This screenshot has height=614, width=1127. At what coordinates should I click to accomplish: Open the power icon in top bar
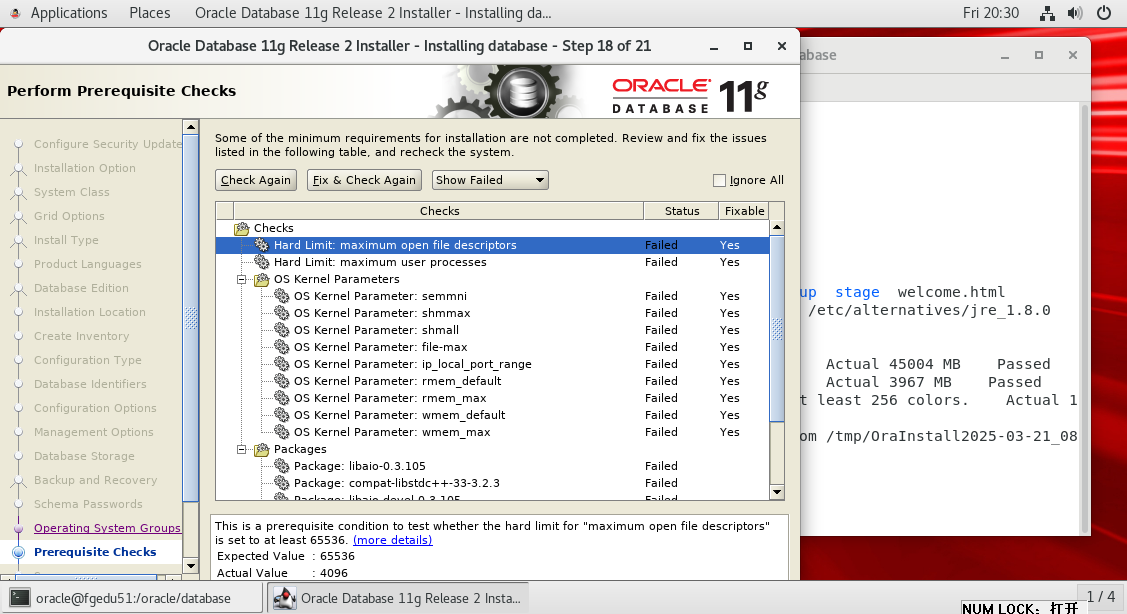coord(1104,13)
